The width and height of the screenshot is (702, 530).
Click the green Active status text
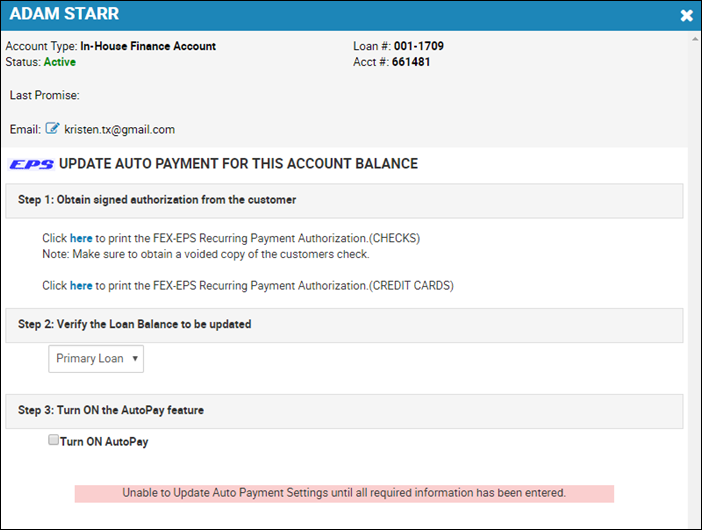(x=60, y=62)
